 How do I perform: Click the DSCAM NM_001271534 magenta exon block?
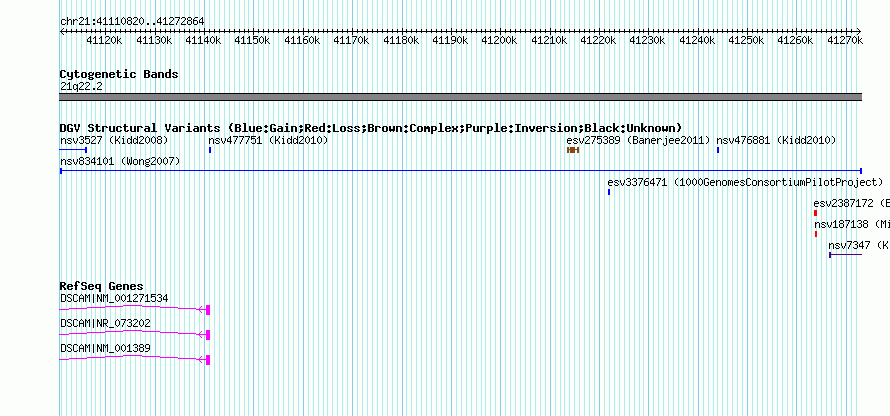point(208,309)
